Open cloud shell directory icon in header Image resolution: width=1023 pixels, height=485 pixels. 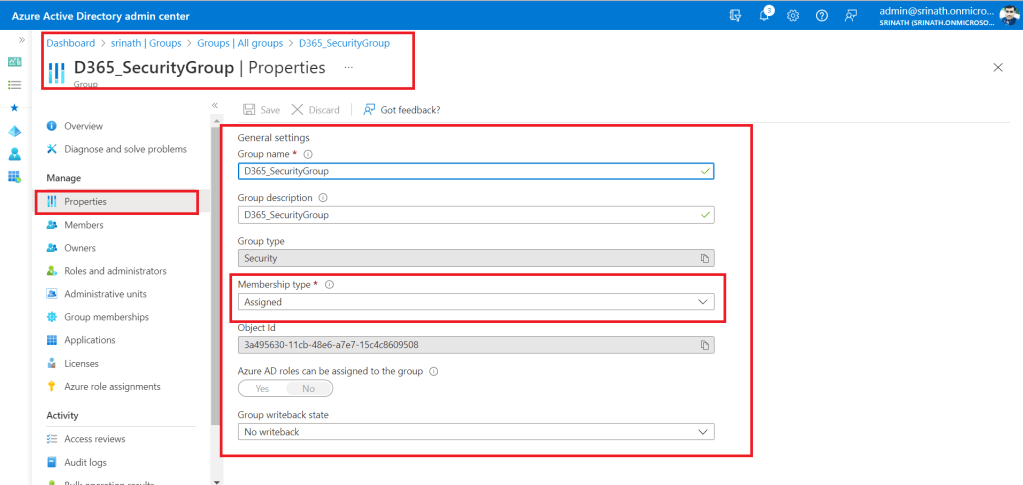click(x=736, y=16)
